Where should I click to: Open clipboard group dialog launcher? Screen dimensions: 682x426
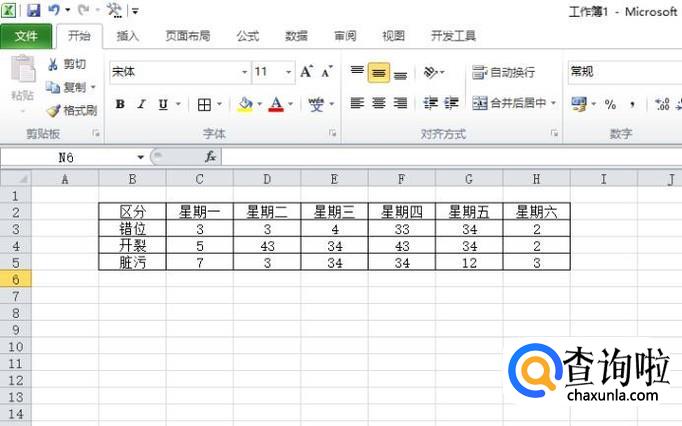(96, 133)
